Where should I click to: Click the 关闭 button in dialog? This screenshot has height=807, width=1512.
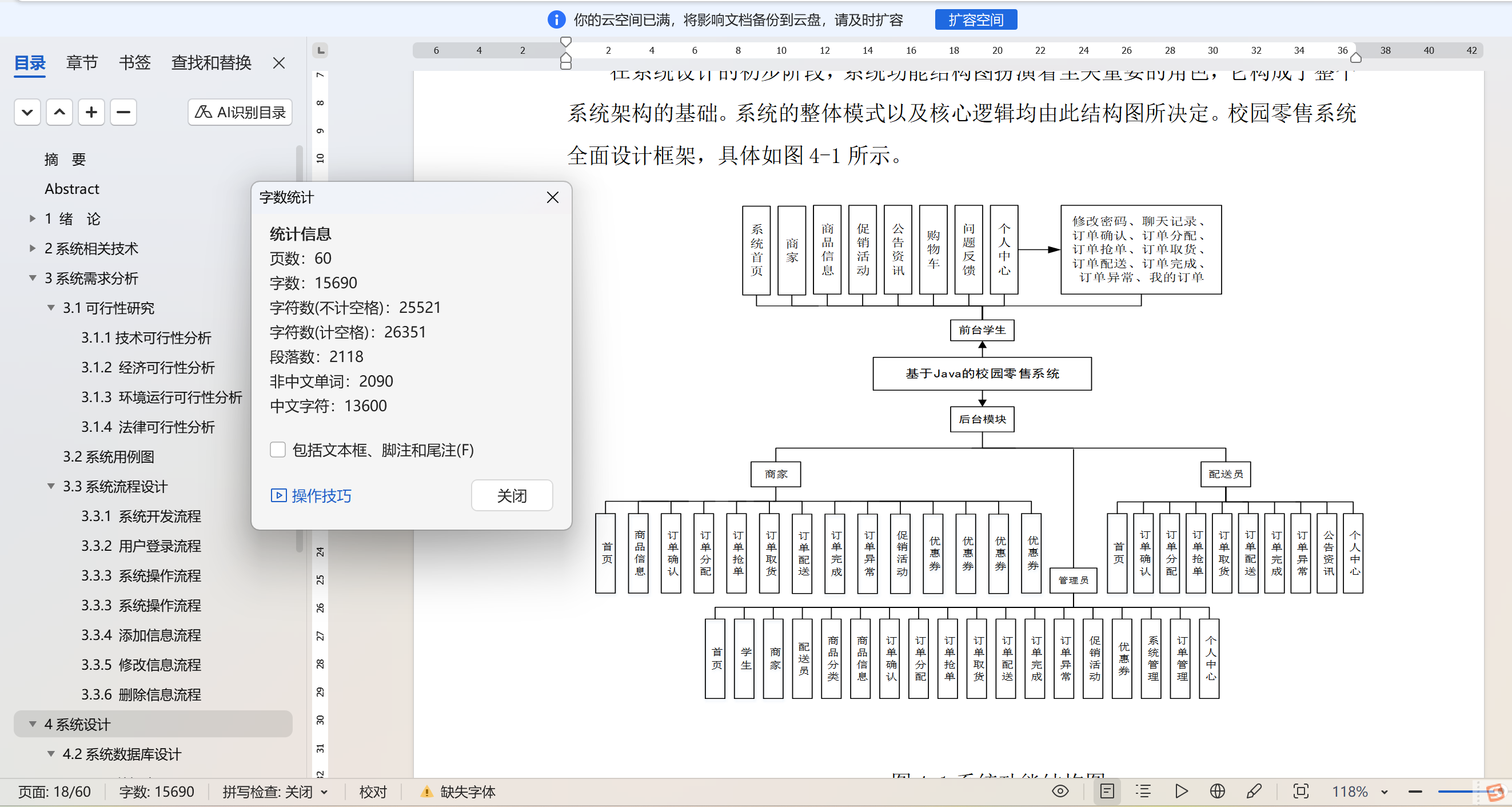point(511,496)
